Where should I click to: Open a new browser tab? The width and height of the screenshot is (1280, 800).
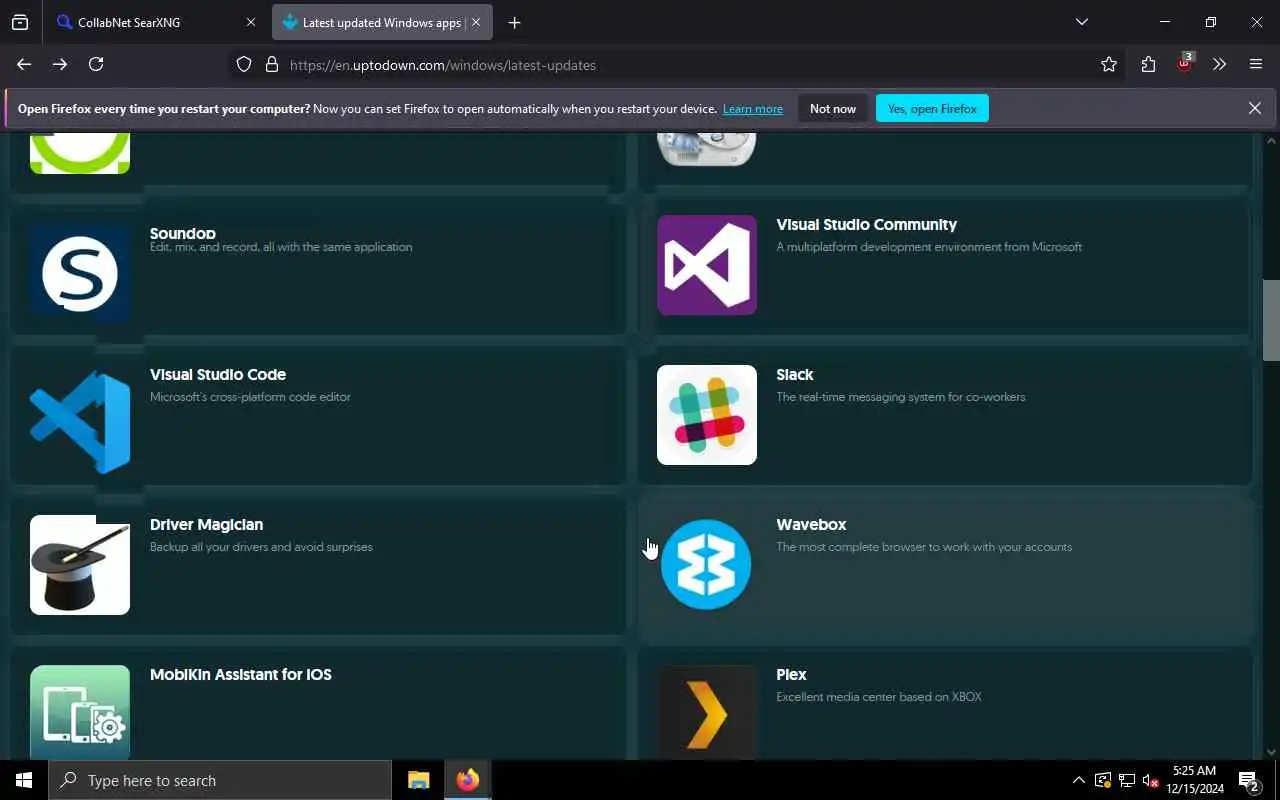(x=514, y=22)
